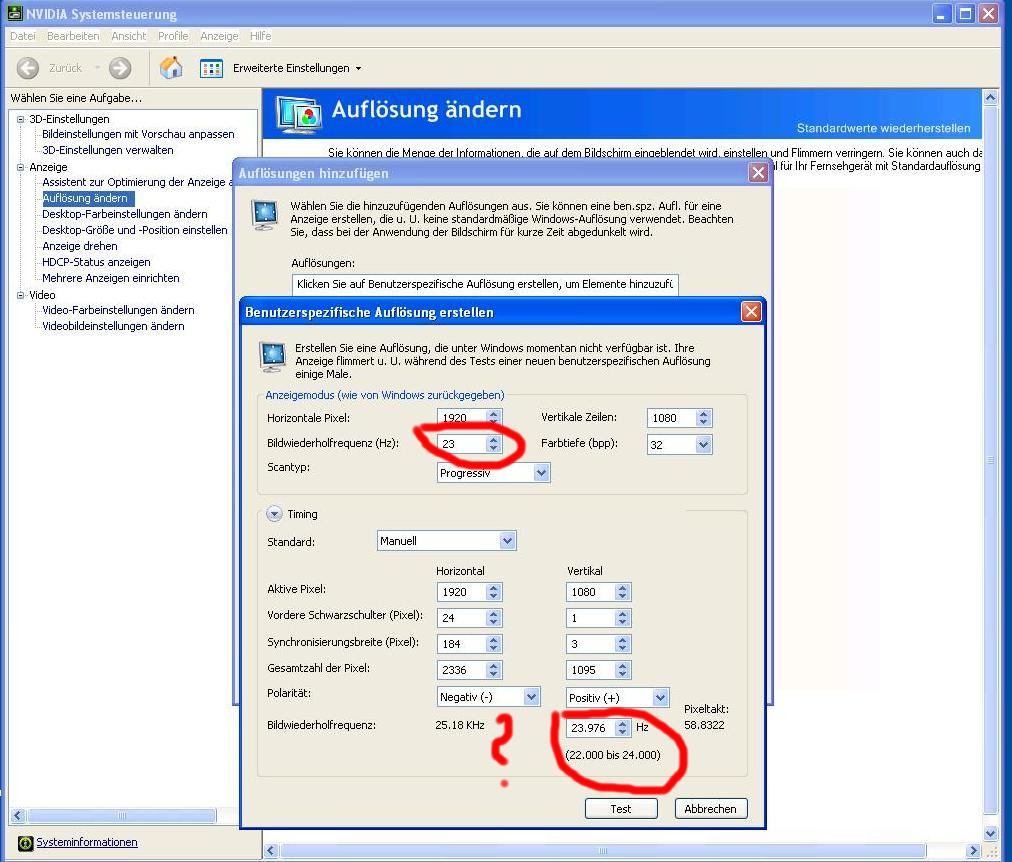Open the Hilfe menu
This screenshot has height=862, width=1012.
click(x=260, y=36)
